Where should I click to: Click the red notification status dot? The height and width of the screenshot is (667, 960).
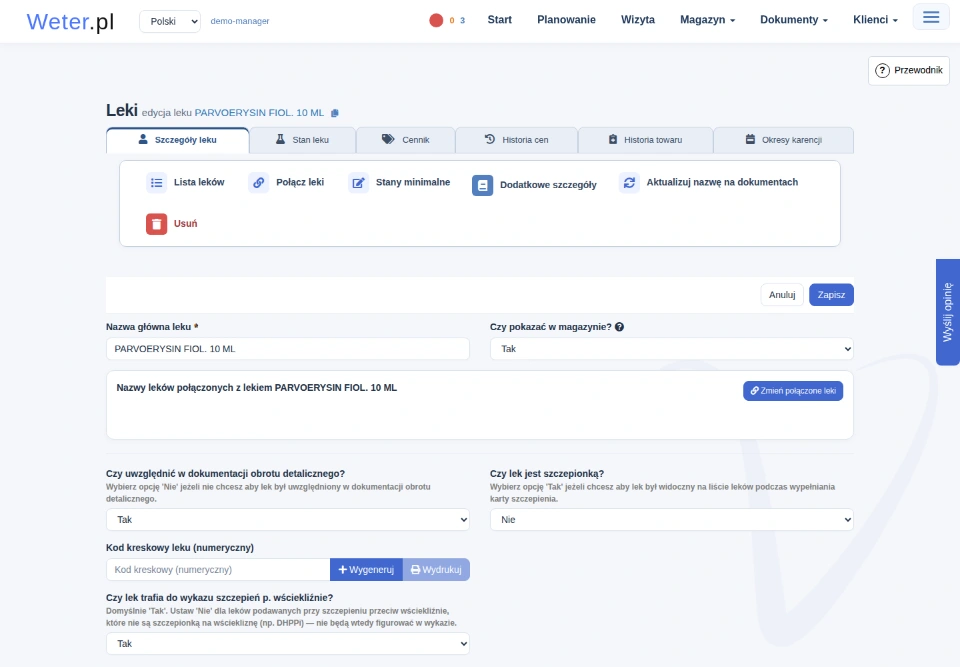pyautogui.click(x=436, y=20)
